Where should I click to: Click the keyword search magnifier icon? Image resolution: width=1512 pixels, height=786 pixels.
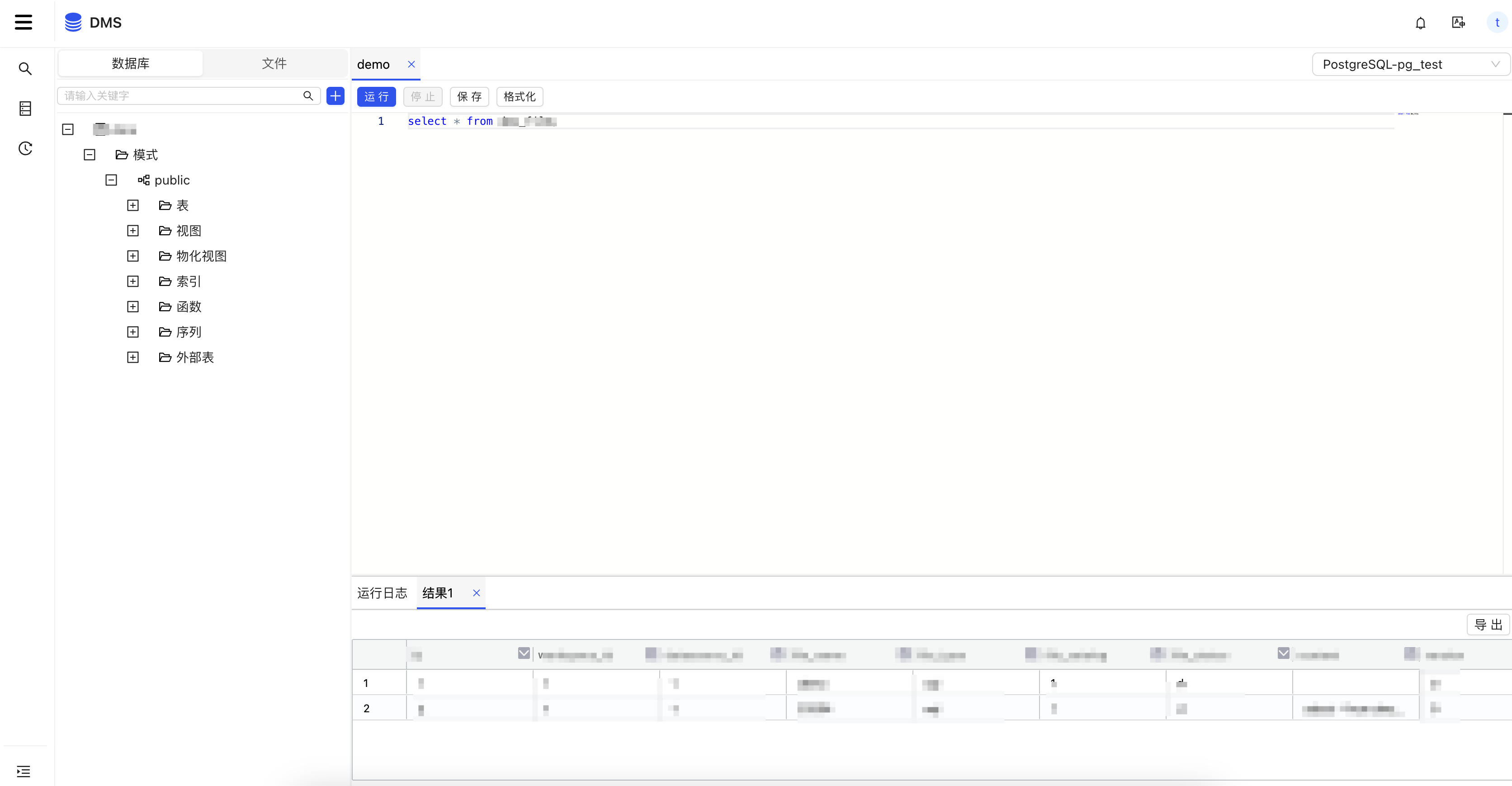307,96
